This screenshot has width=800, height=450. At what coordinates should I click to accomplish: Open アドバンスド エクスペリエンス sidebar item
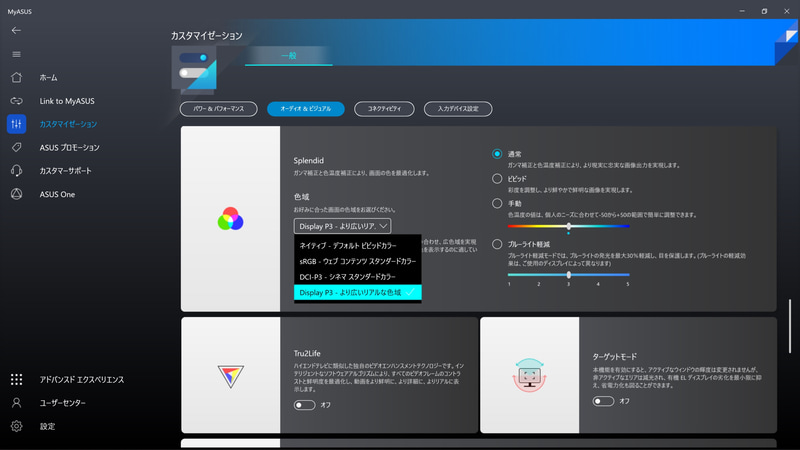pos(82,379)
